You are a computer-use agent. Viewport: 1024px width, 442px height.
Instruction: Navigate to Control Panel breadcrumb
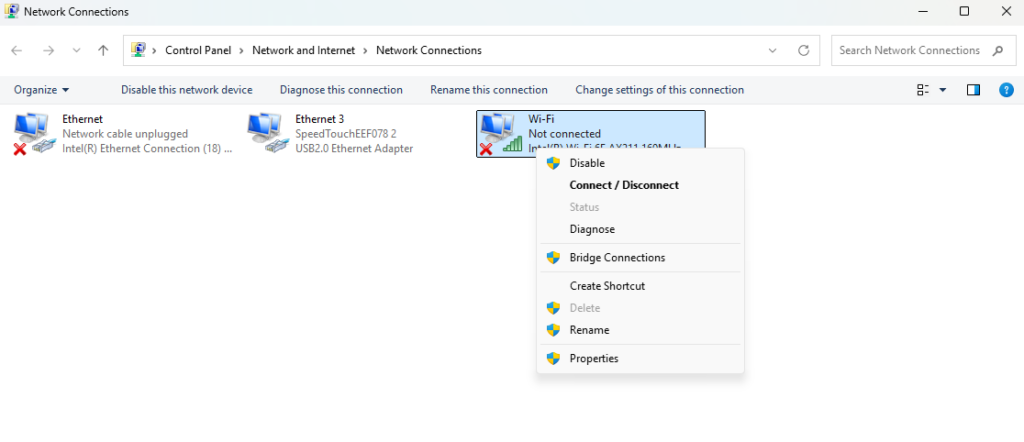pyautogui.click(x=198, y=50)
